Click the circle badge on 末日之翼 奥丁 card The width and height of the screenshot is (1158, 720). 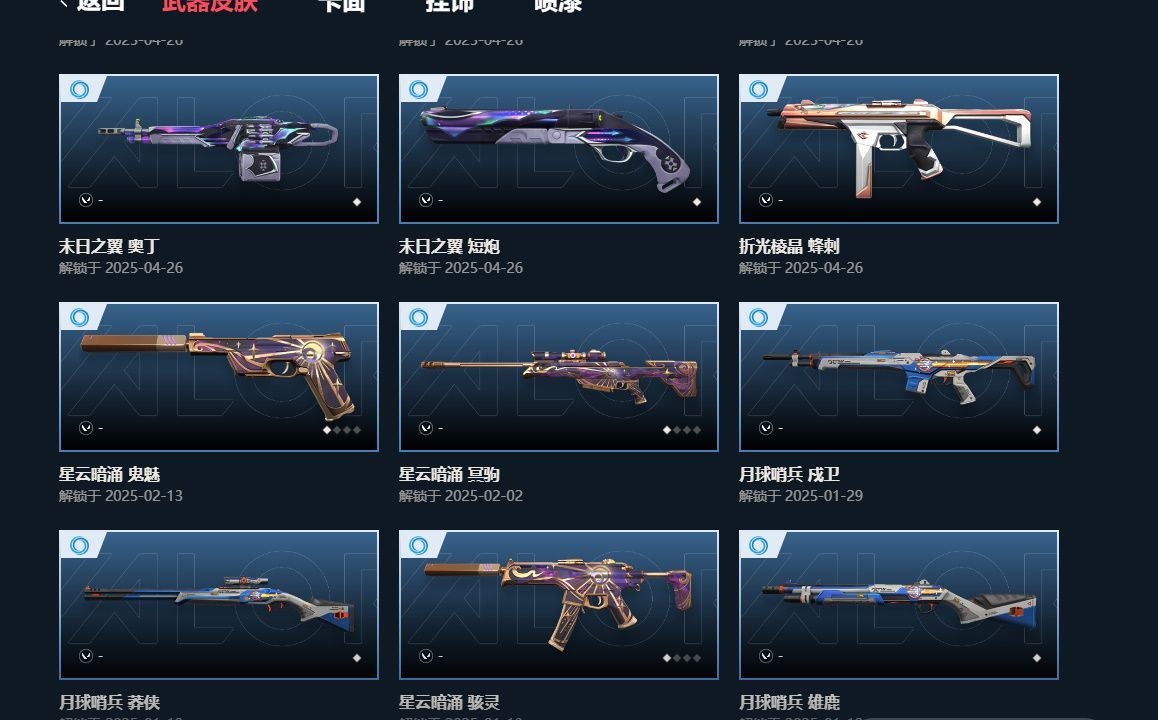[x=79, y=90]
